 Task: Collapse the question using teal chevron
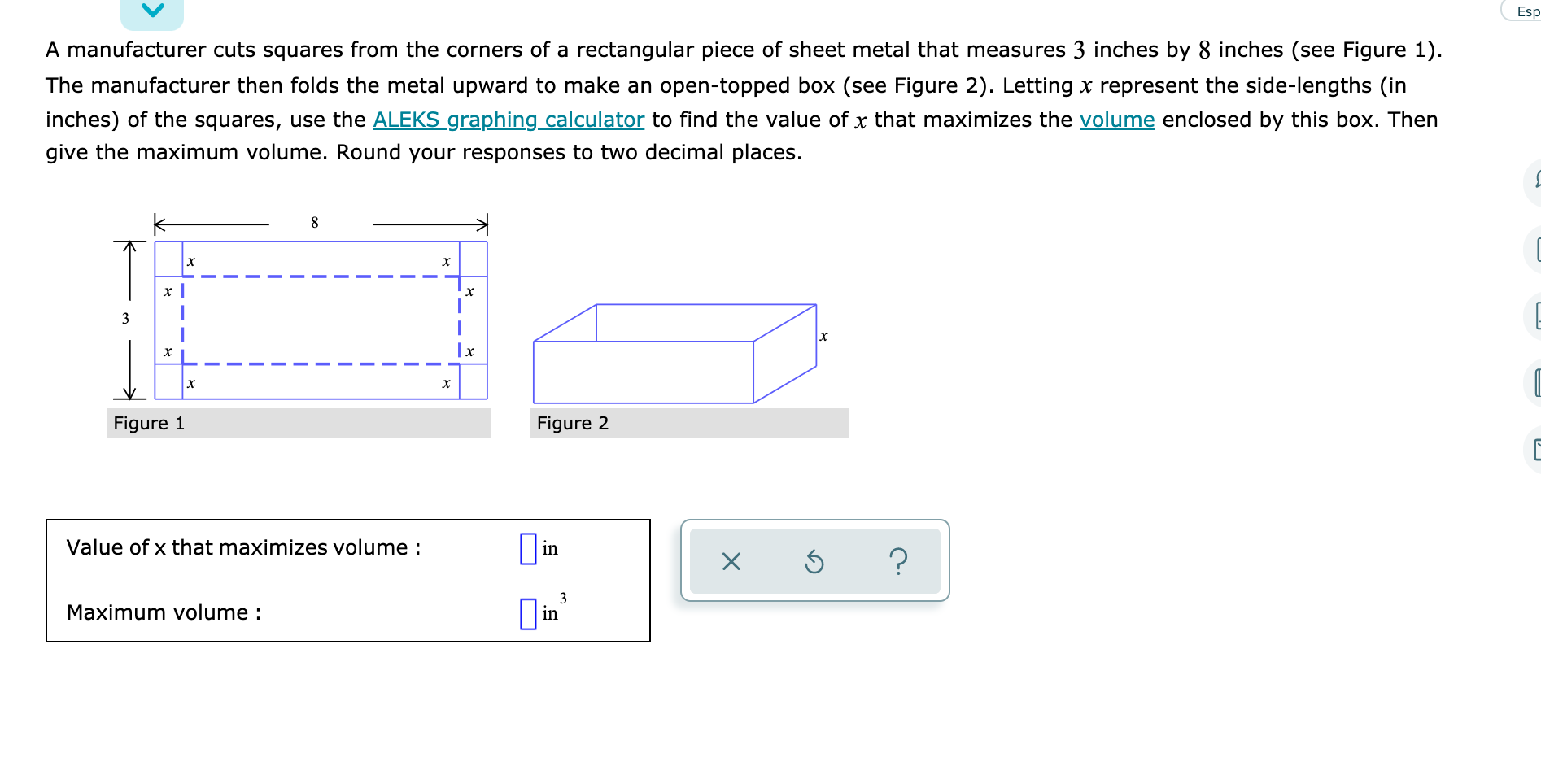click(x=153, y=10)
